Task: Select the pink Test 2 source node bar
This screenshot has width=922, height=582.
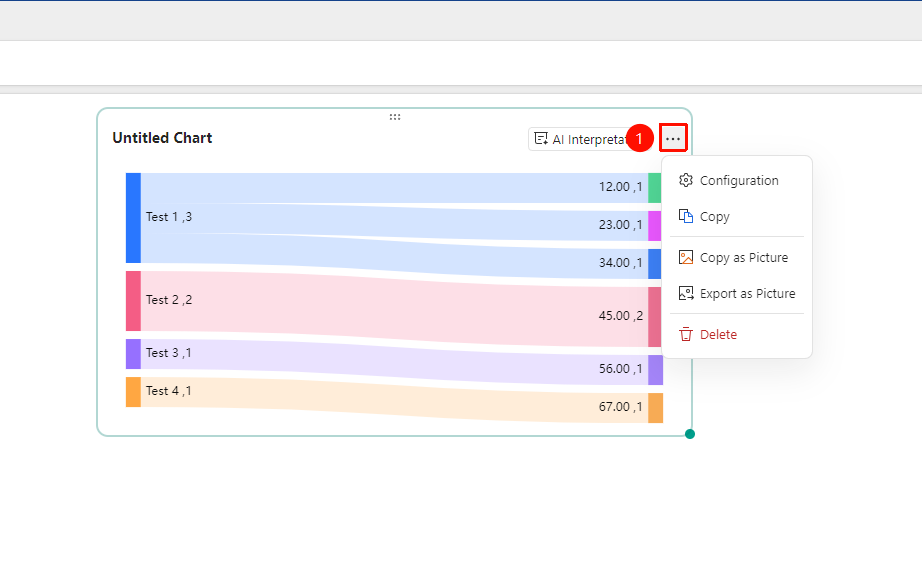Action: pyautogui.click(x=133, y=301)
